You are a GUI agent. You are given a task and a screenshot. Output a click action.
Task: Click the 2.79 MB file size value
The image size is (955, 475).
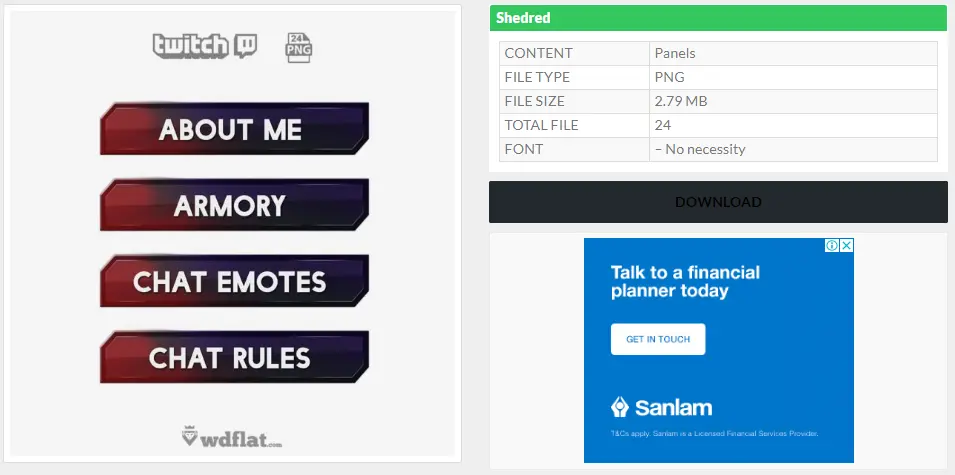(x=680, y=101)
